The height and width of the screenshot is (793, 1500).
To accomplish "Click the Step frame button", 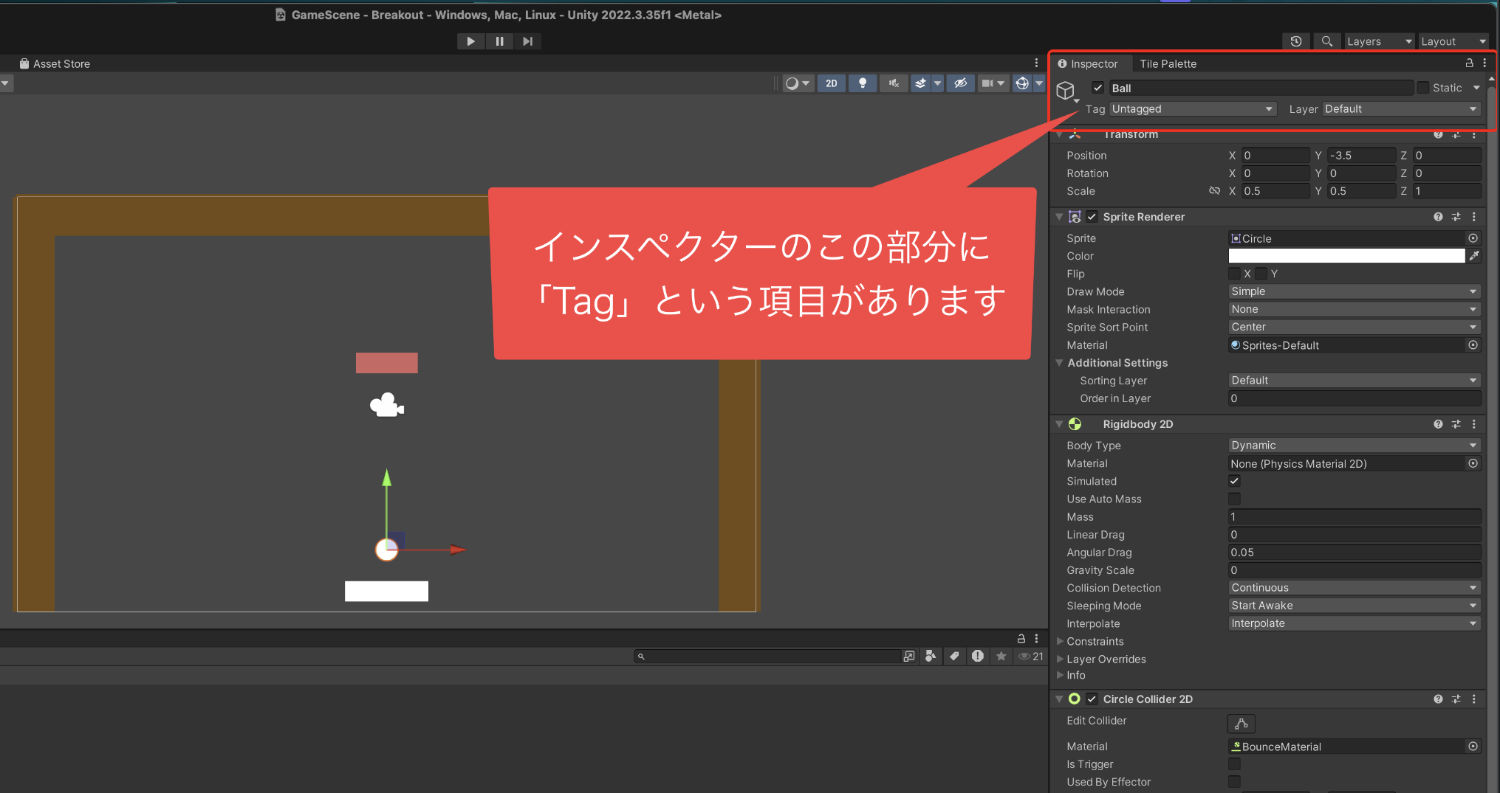I will [527, 41].
